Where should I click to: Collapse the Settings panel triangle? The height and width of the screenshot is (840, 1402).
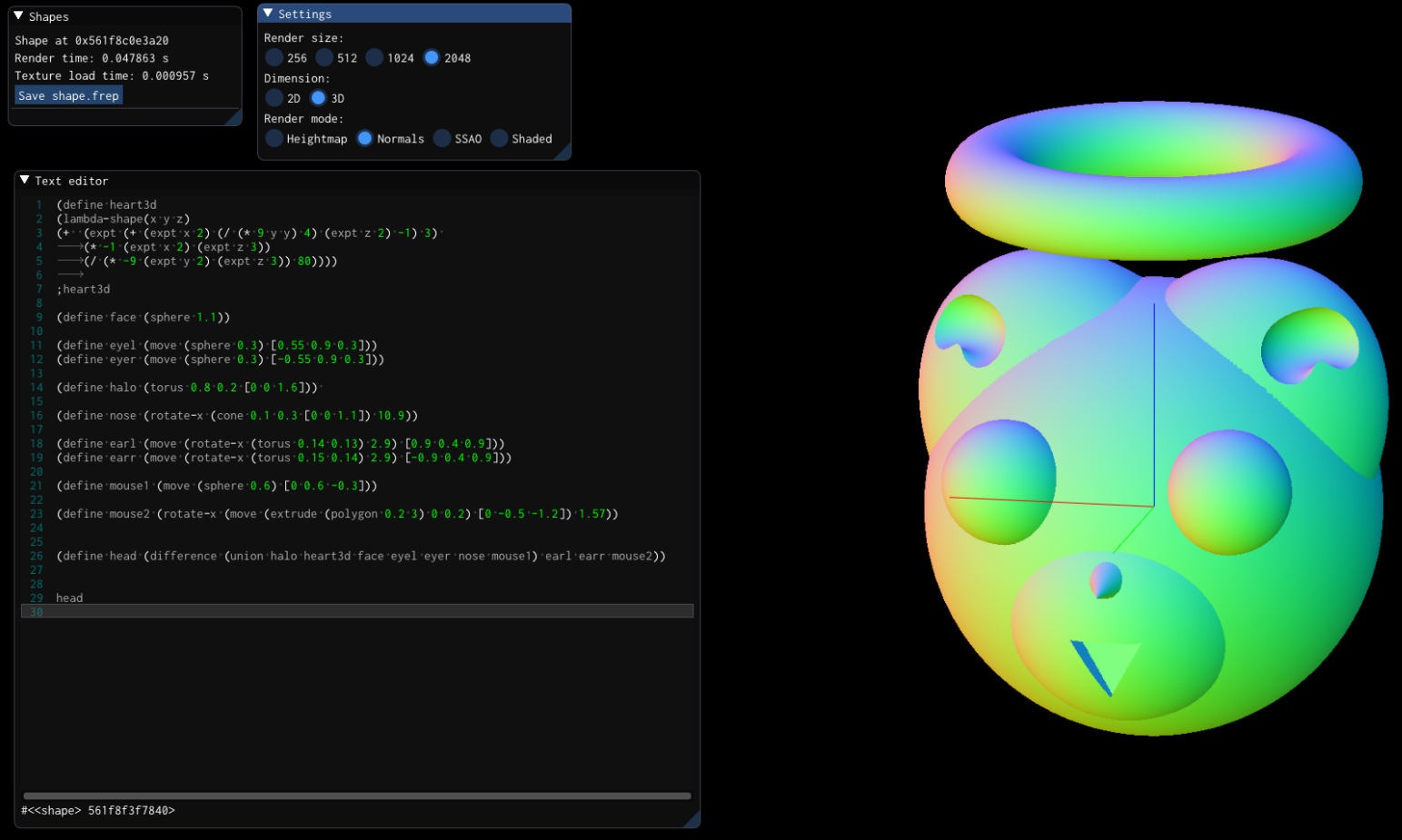(x=268, y=14)
